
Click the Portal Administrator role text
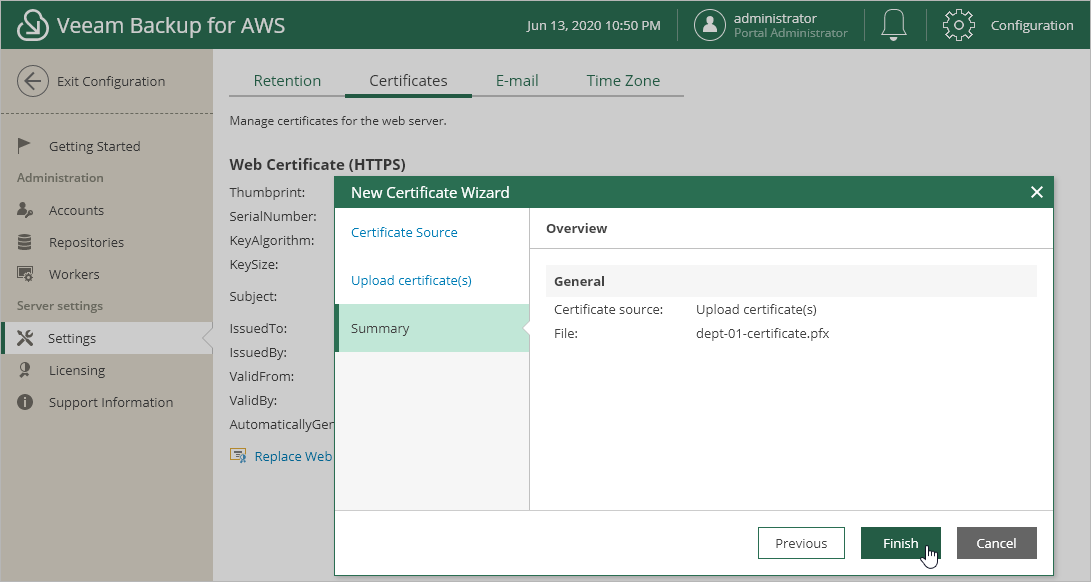[790, 33]
